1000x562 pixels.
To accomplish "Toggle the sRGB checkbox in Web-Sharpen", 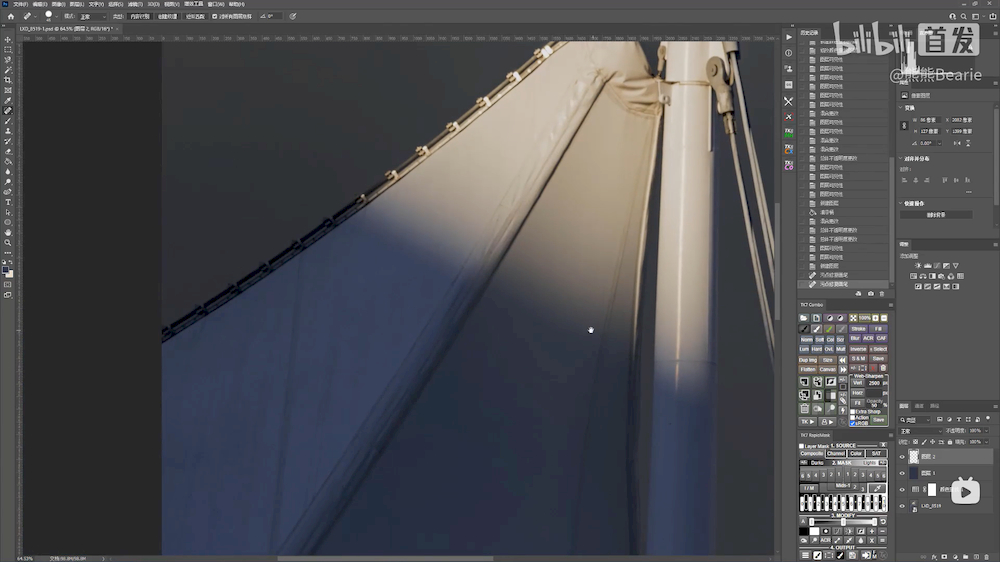I will tap(852, 423).
